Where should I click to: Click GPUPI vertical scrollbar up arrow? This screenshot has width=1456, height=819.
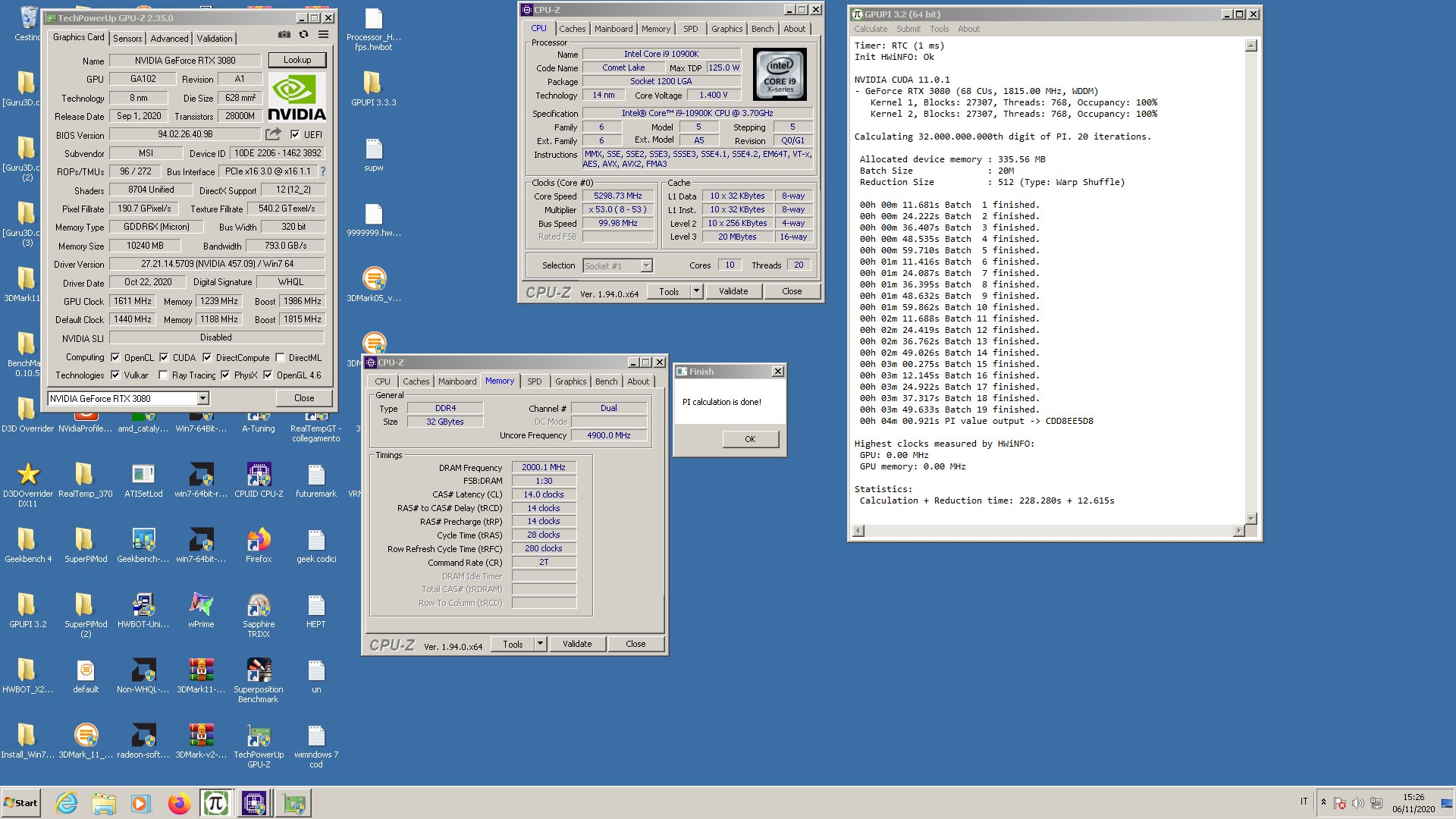1251,46
